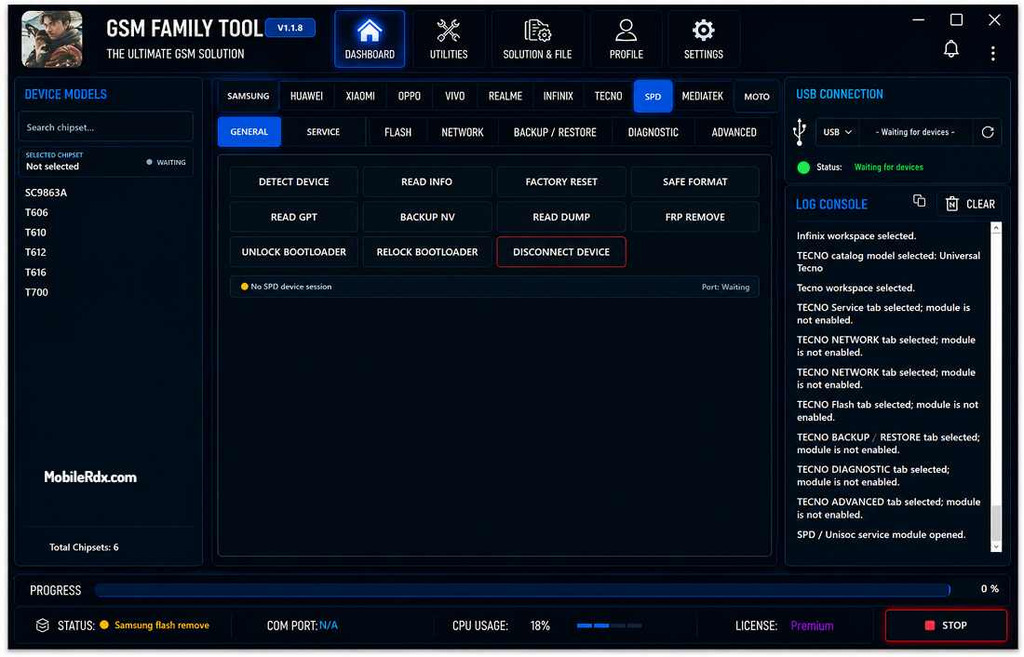Image resolution: width=1024 pixels, height=657 pixels.
Task: Click the CPU usage meter bars
Action: [x=609, y=626]
